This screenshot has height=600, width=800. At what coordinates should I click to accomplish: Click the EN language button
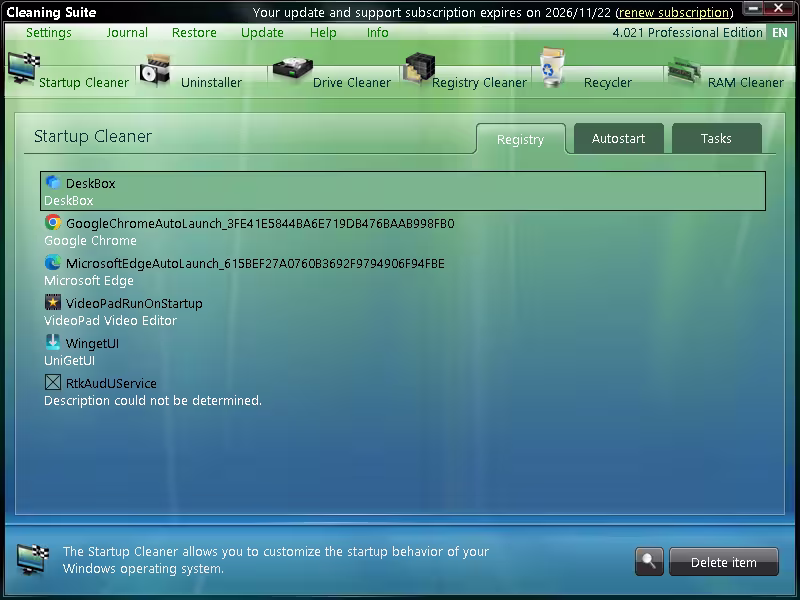coord(780,32)
